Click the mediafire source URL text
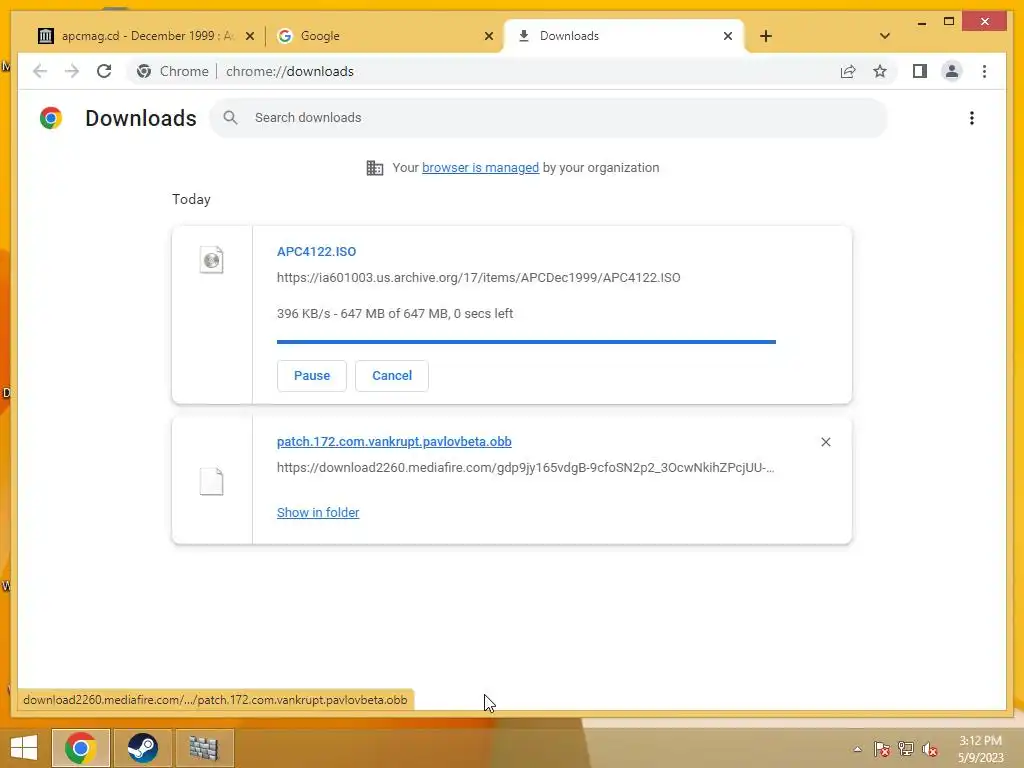This screenshot has height=768, width=1024. [525, 468]
